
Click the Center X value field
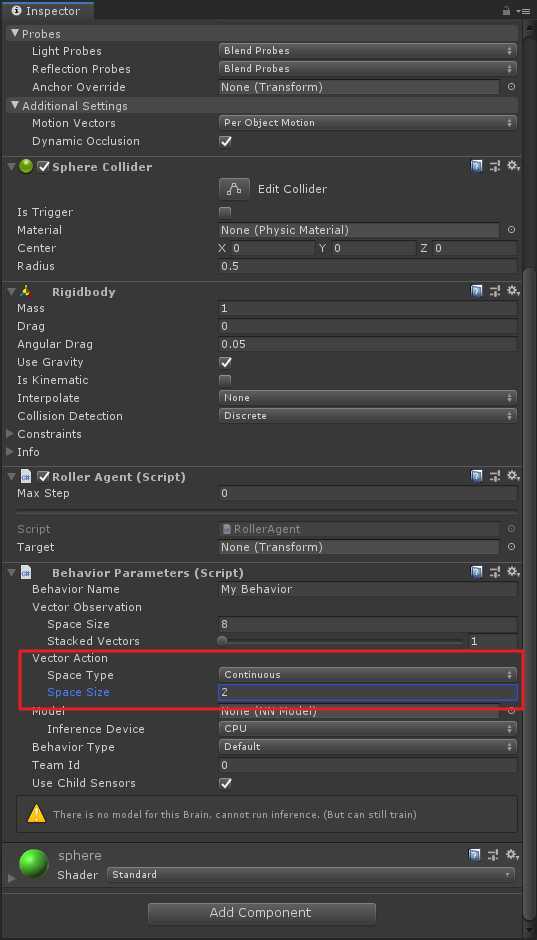pyautogui.click(x=272, y=248)
